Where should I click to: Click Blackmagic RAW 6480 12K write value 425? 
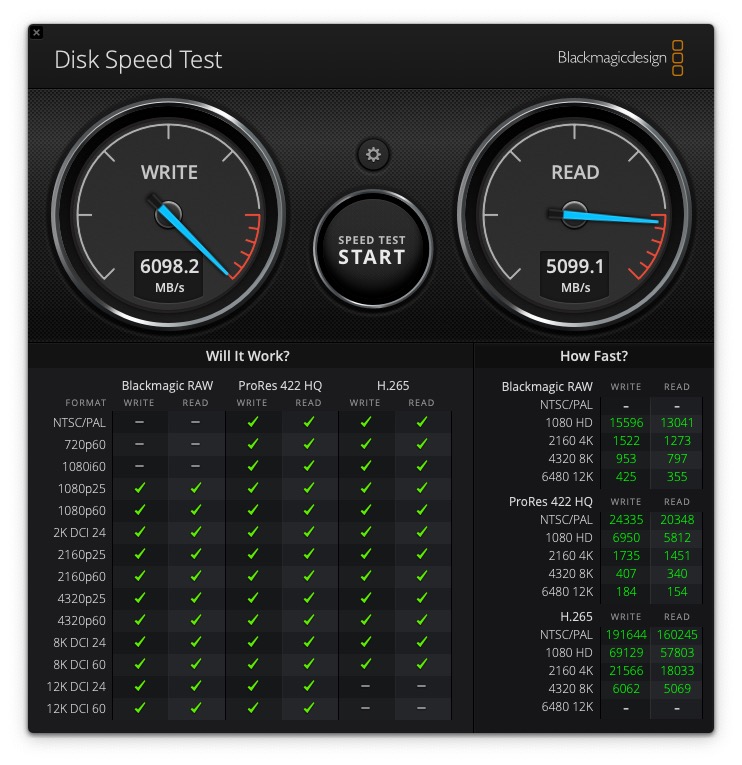pyautogui.click(x=626, y=477)
